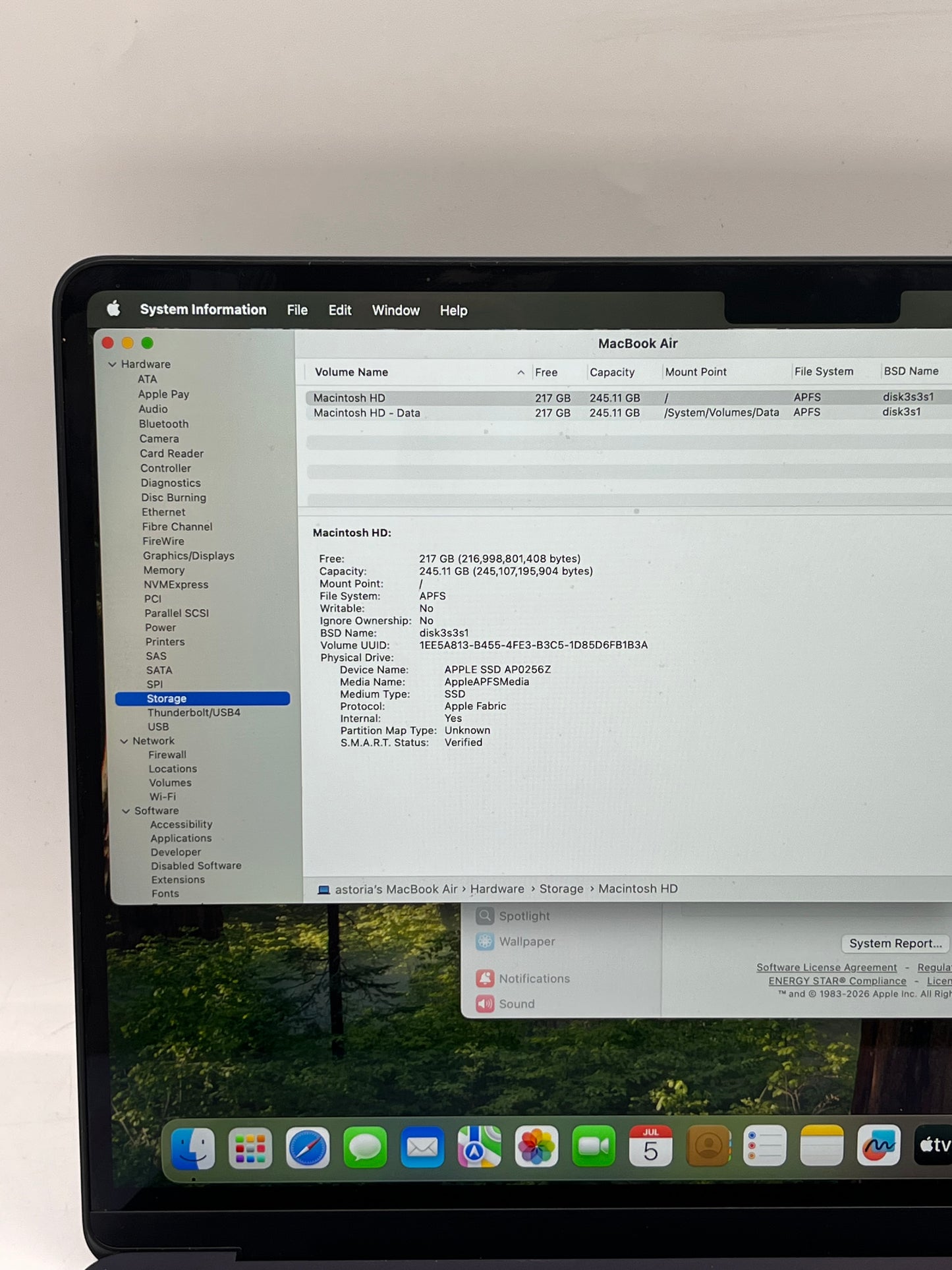Open Freeform app in the Dock
The height and width of the screenshot is (1270, 952).
pyautogui.click(x=879, y=1145)
